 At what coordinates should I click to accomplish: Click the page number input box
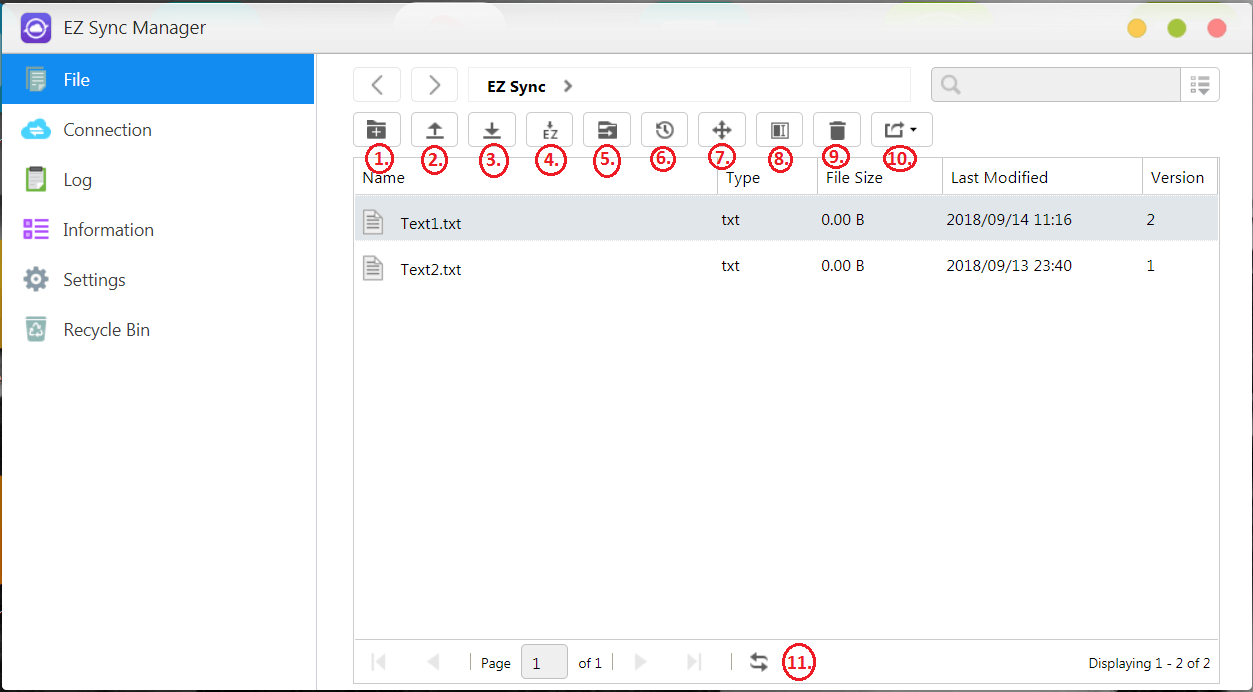pyautogui.click(x=545, y=662)
